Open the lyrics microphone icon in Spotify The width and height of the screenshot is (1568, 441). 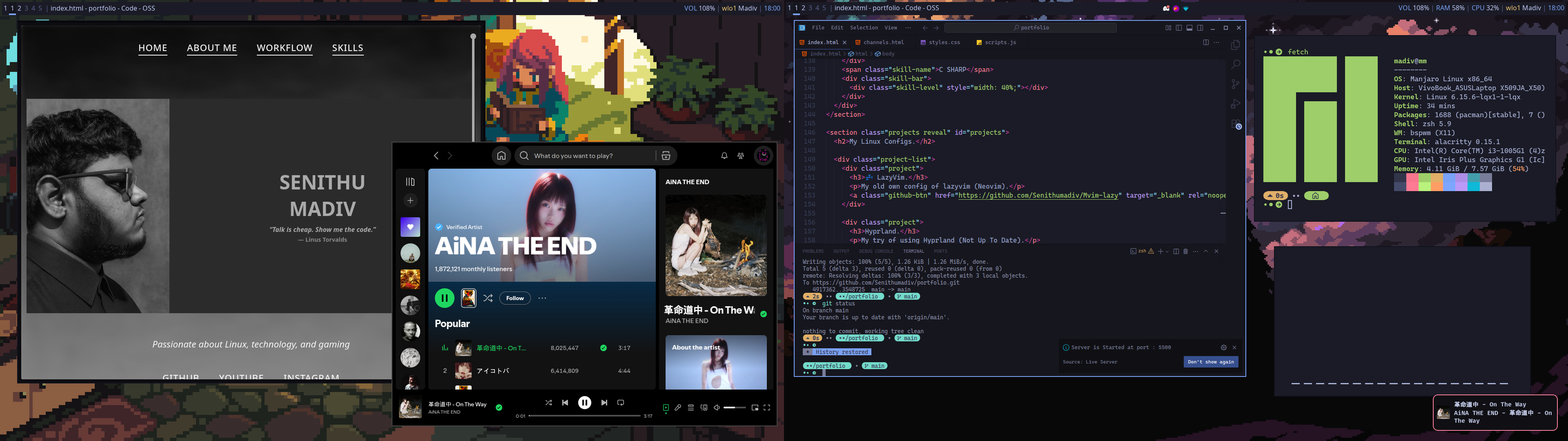pyautogui.click(x=678, y=408)
